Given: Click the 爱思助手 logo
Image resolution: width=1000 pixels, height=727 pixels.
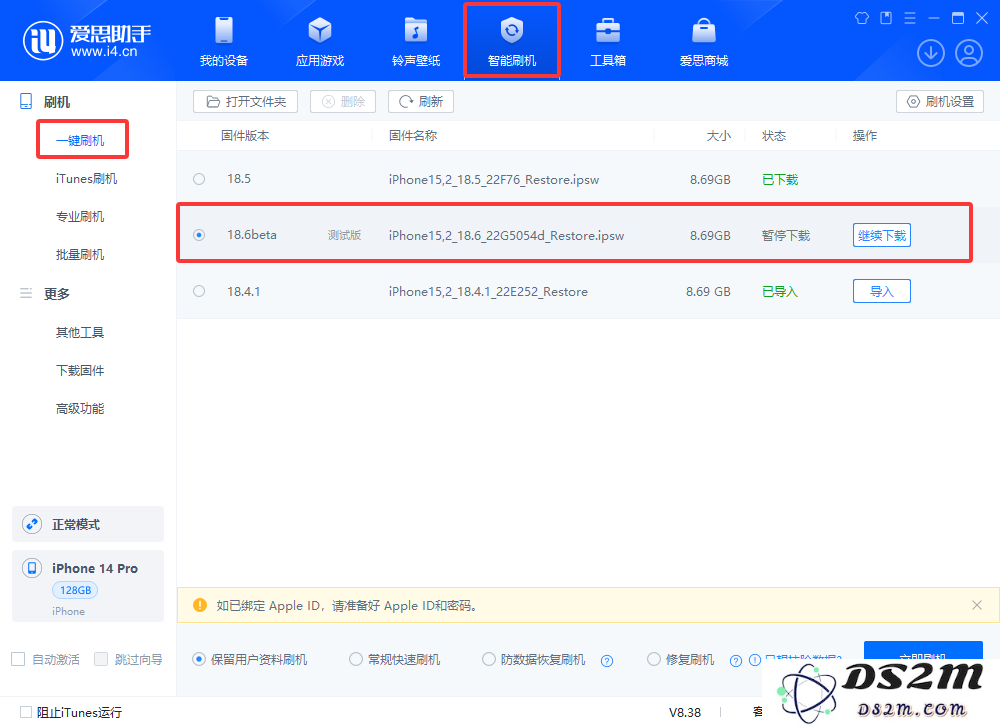Looking at the screenshot, I should pyautogui.click(x=87, y=41).
